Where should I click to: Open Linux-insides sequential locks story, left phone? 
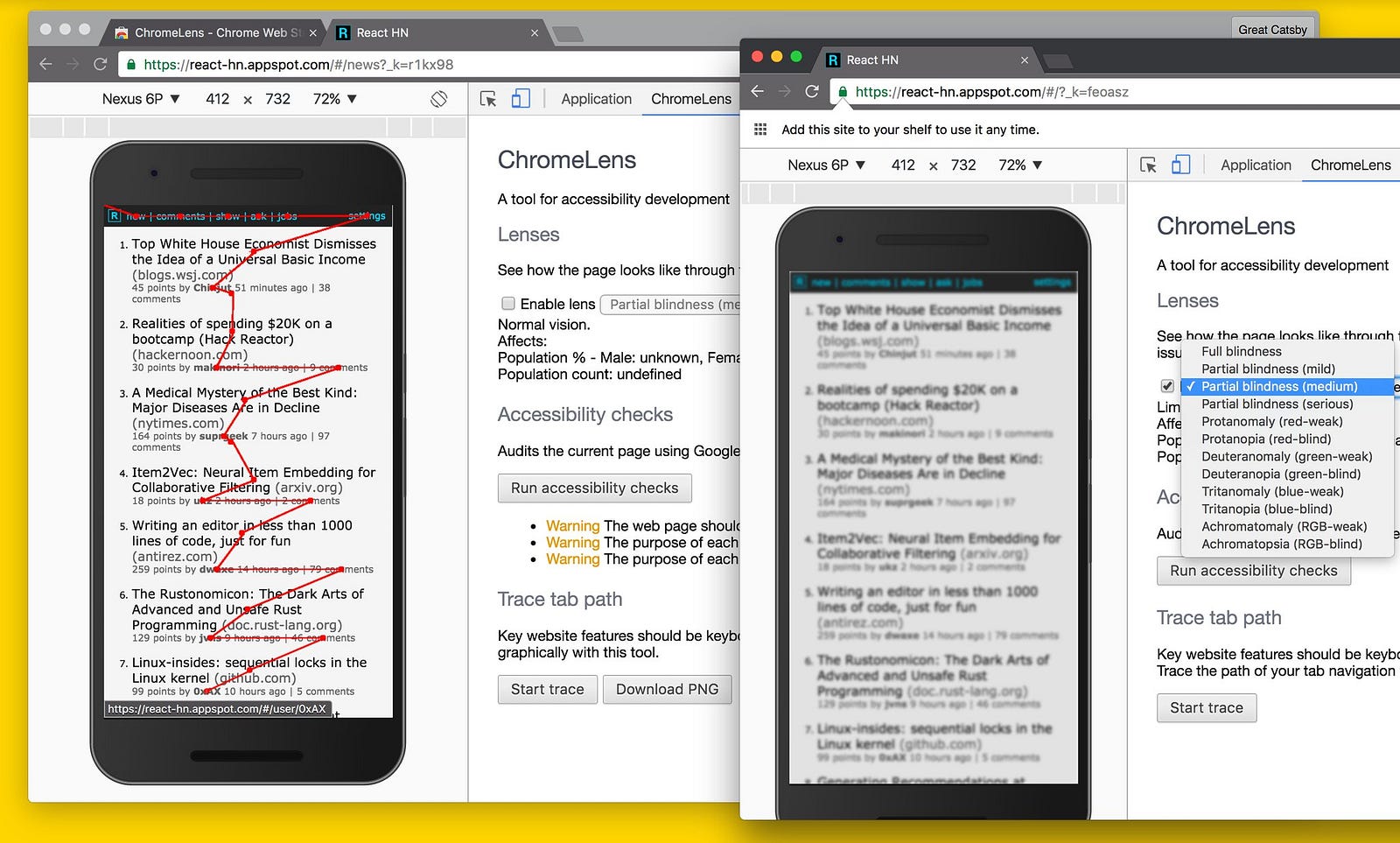(x=249, y=670)
